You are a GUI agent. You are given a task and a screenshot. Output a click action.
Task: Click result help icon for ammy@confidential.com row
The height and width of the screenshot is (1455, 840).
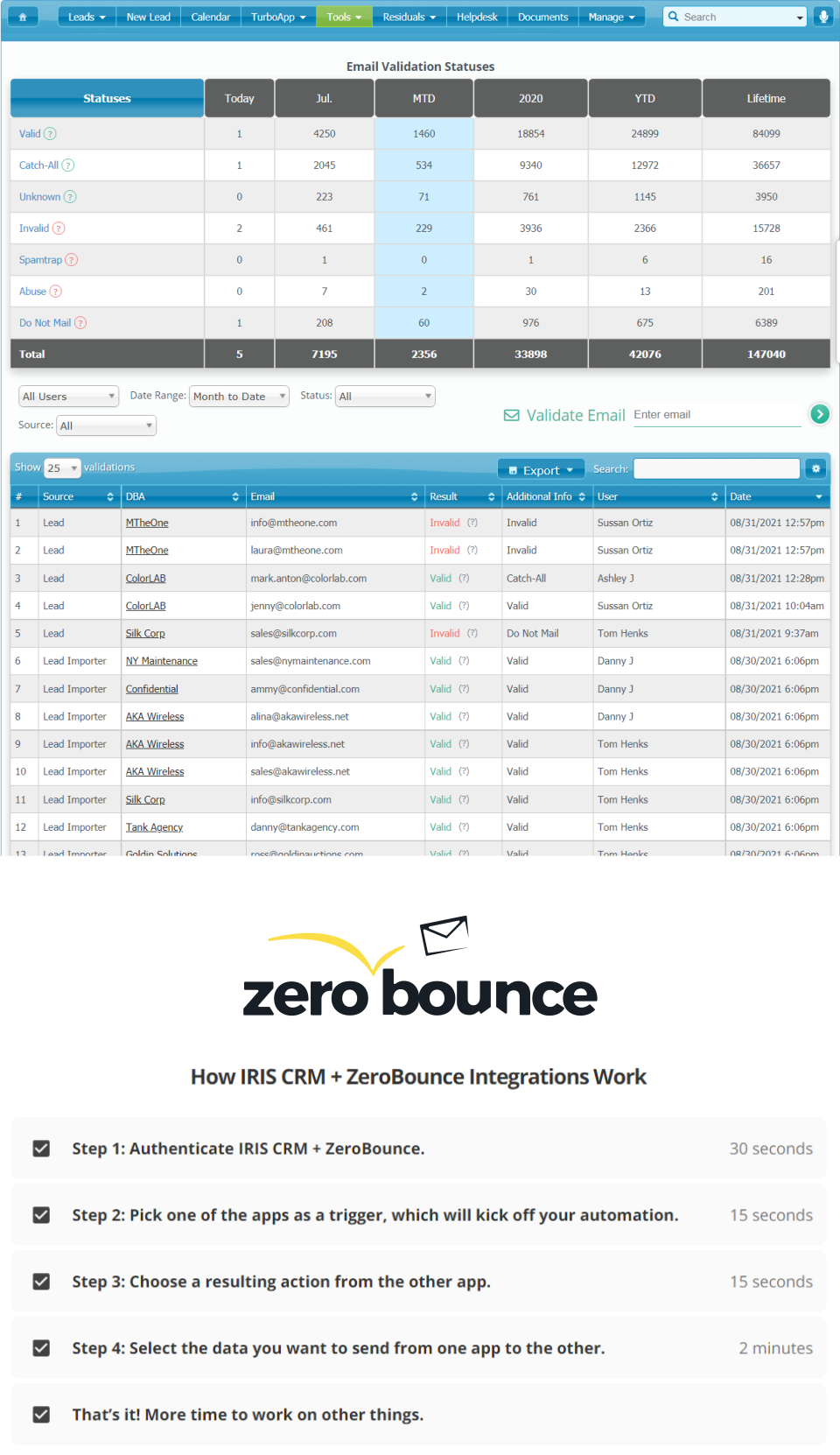(464, 689)
